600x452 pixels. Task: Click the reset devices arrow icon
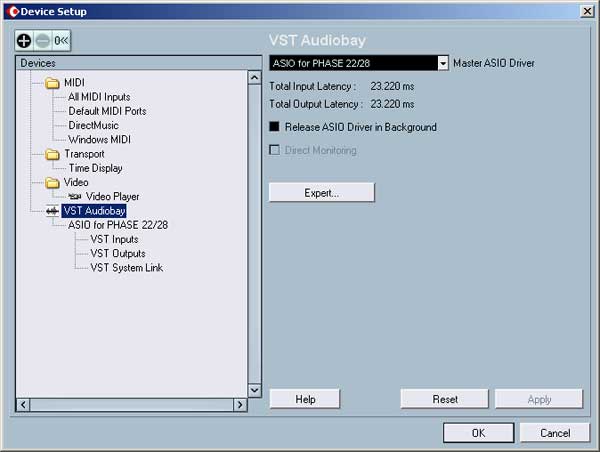click(60, 41)
